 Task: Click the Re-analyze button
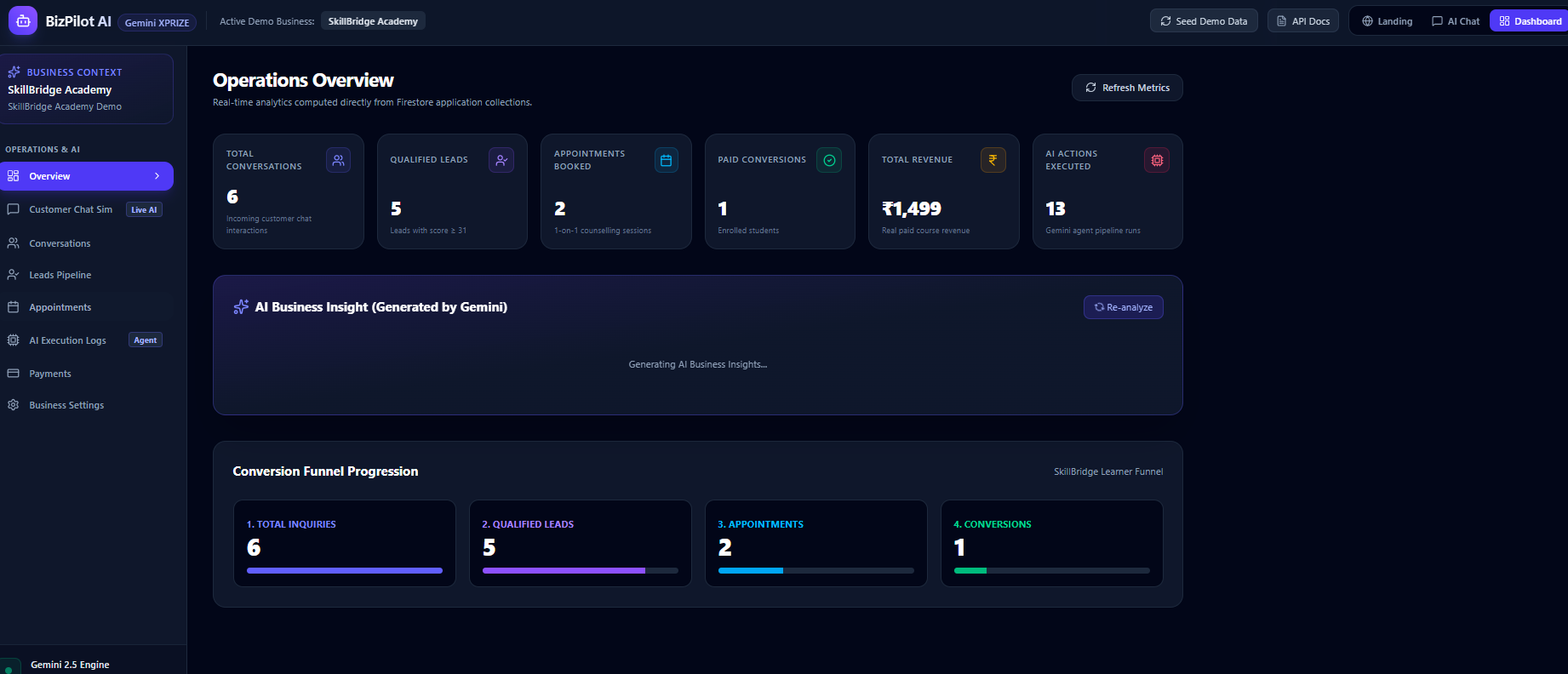coord(1124,307)
